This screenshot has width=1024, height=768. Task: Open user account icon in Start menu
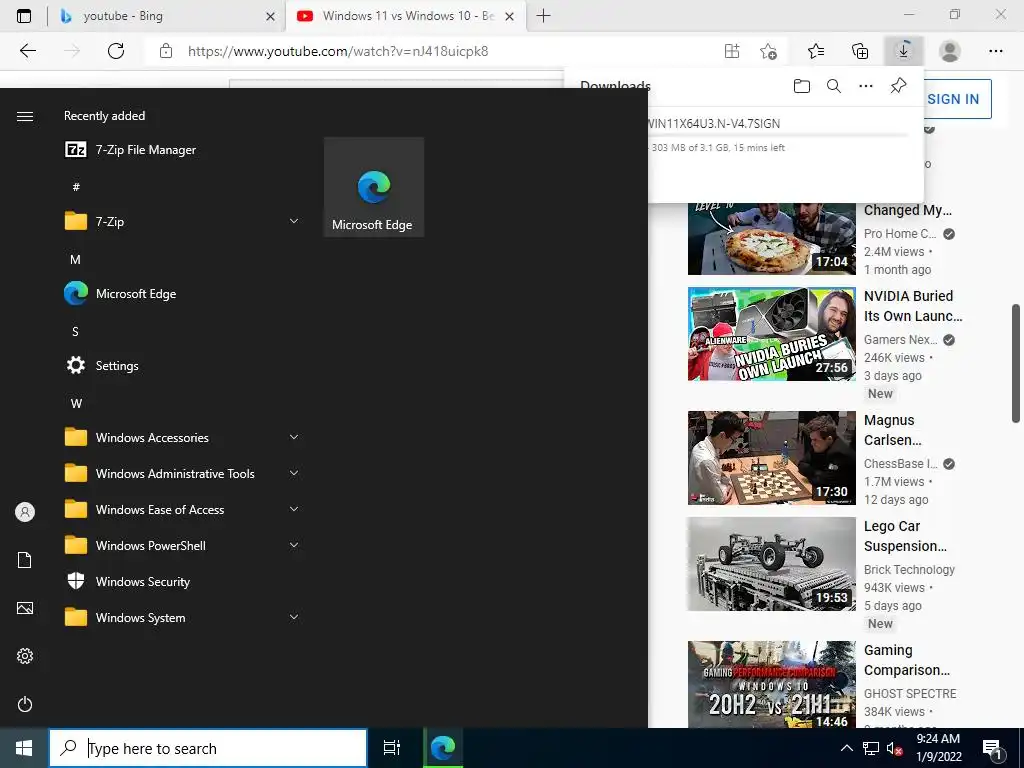point(25,512)
